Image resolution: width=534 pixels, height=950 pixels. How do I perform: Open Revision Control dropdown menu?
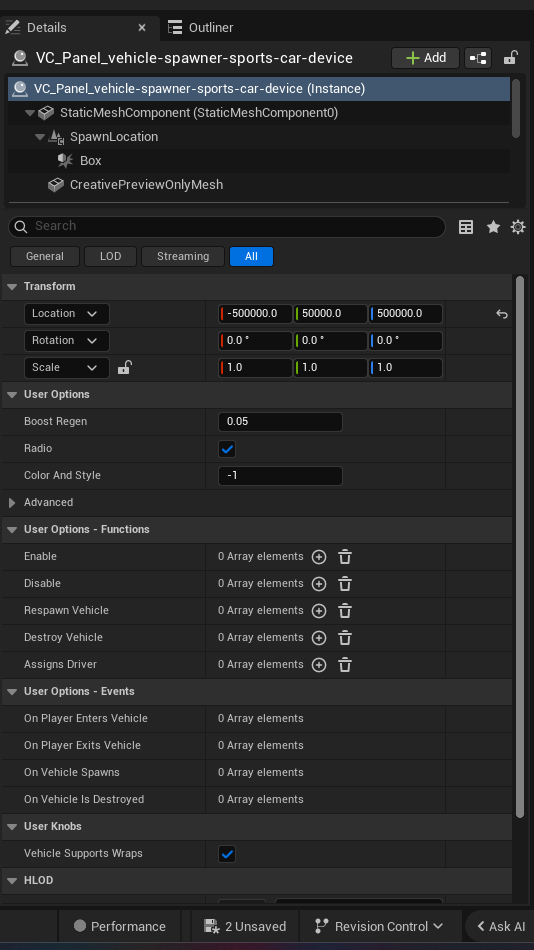pyautogui.click(x=379, y=926)
